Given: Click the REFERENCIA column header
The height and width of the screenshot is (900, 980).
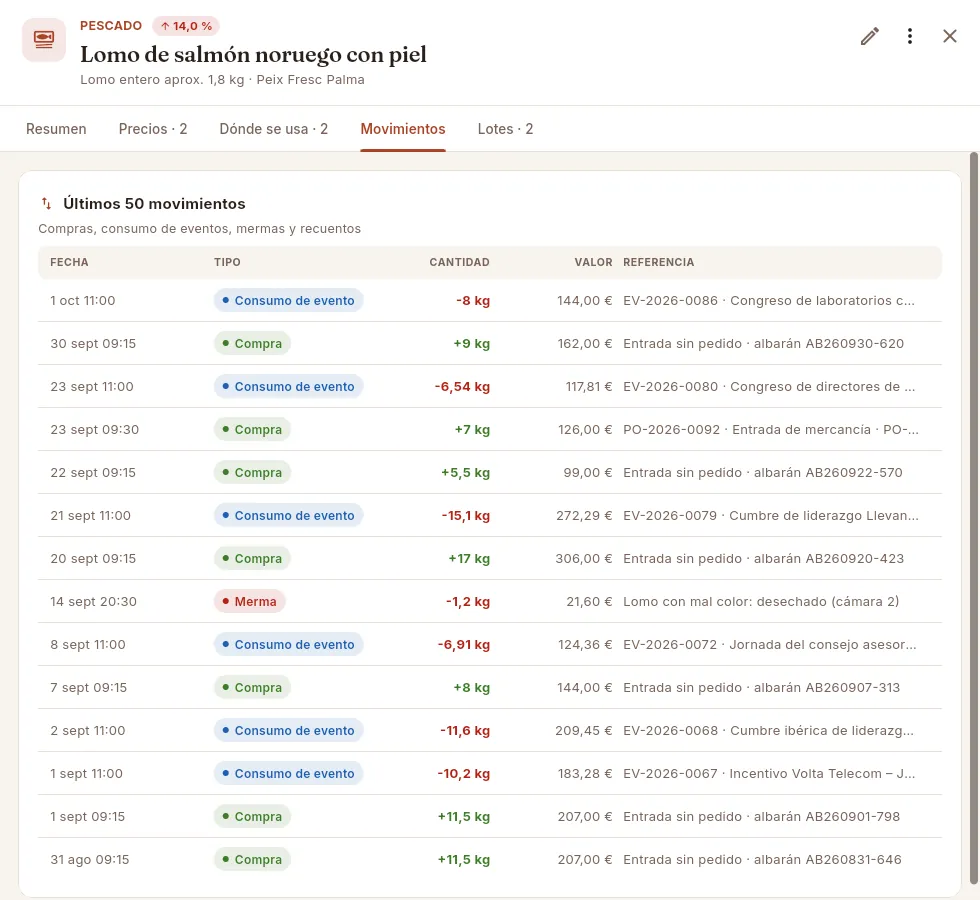Looking at the screenshot, I should pyautogui.click(x=659, y=262).
